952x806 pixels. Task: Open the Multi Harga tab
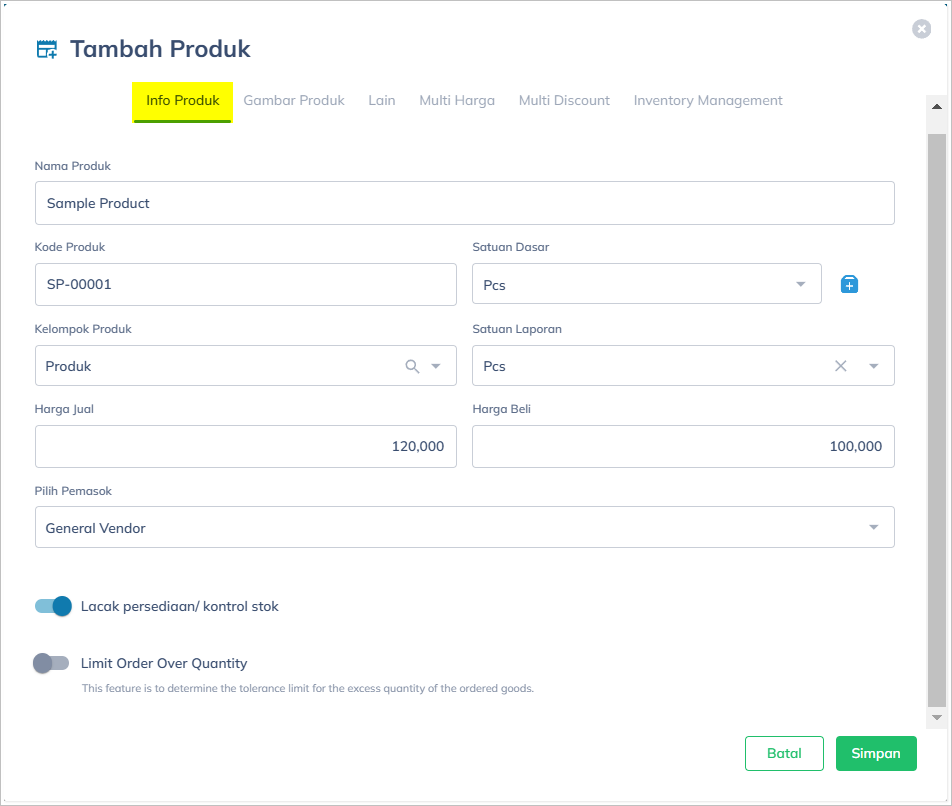[x=457, y=101]
